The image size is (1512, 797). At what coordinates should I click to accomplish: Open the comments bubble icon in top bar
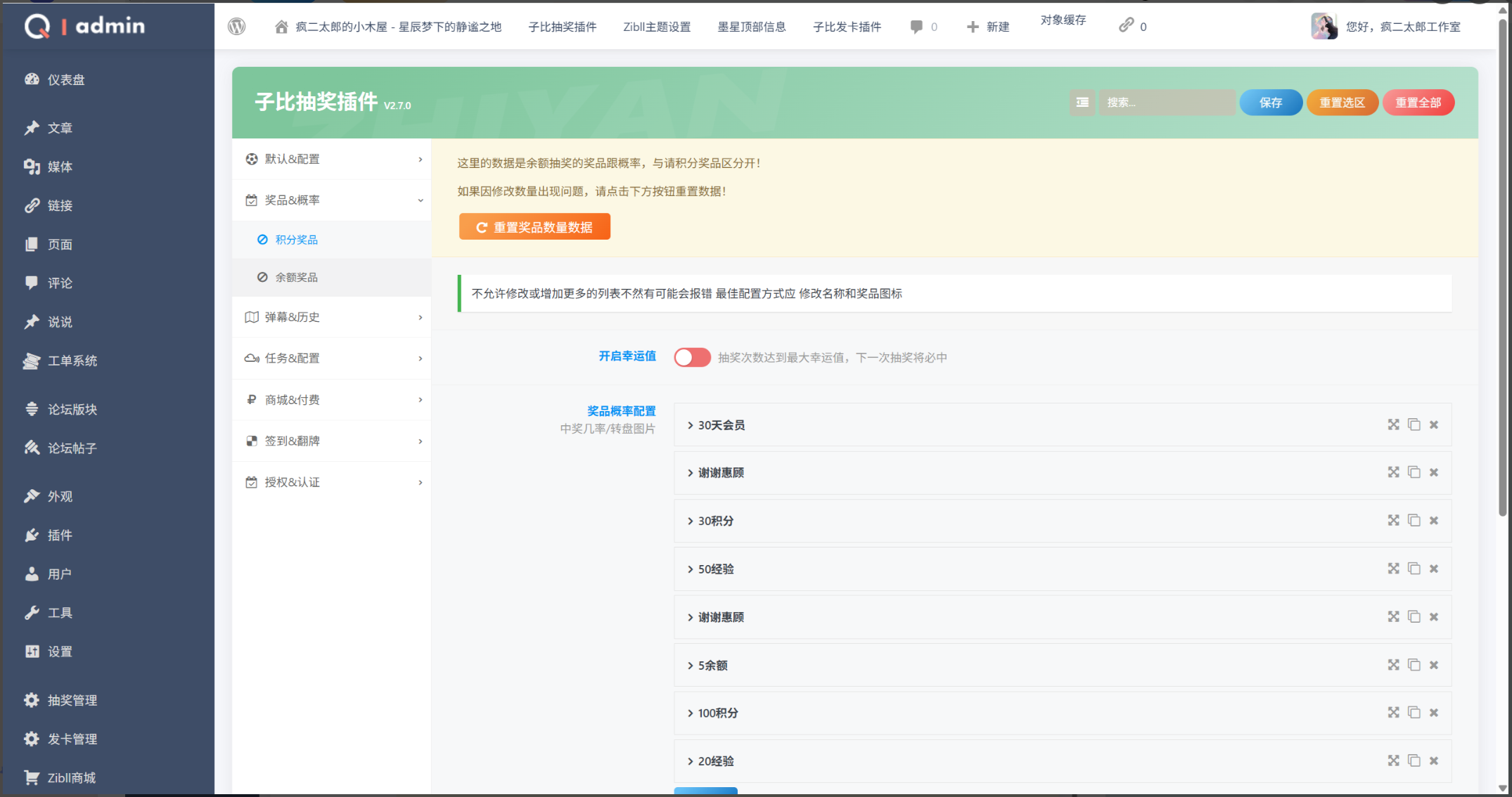pos(916,27)
